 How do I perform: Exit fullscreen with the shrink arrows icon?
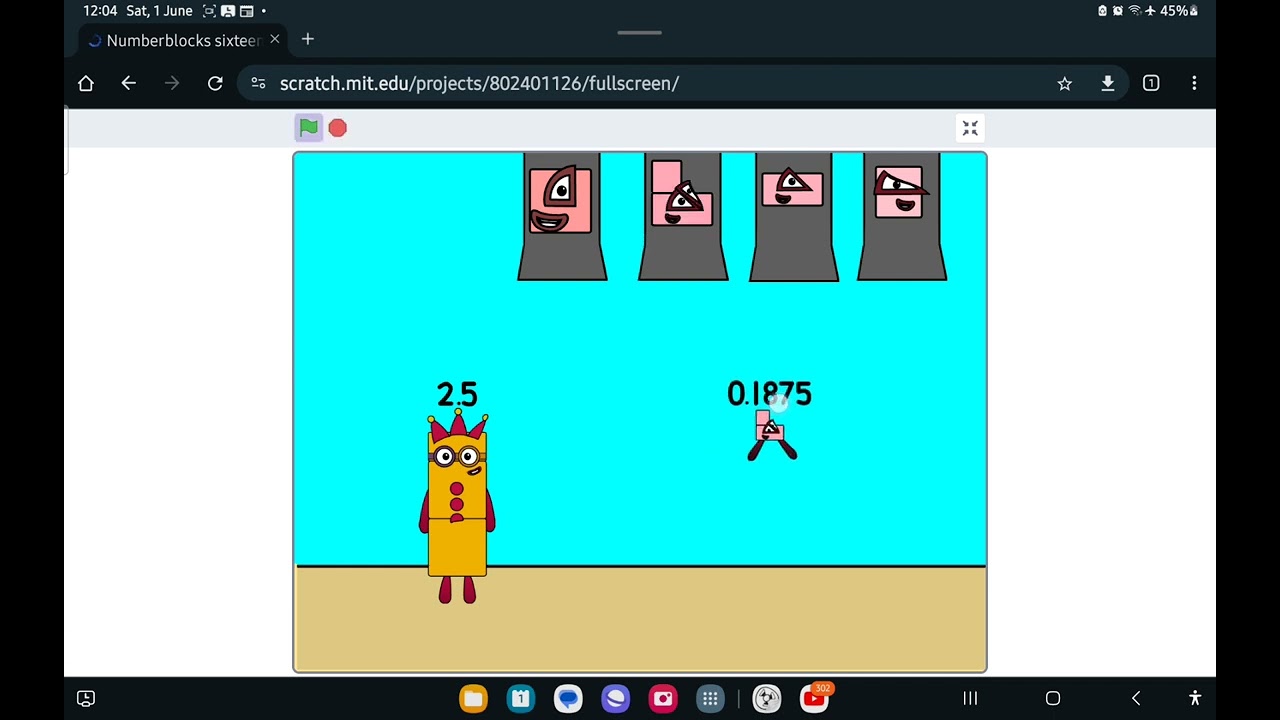970,128
